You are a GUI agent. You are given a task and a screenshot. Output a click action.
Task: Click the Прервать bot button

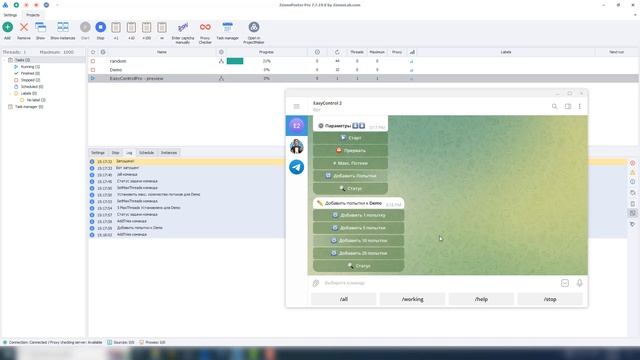click(350, 151)
